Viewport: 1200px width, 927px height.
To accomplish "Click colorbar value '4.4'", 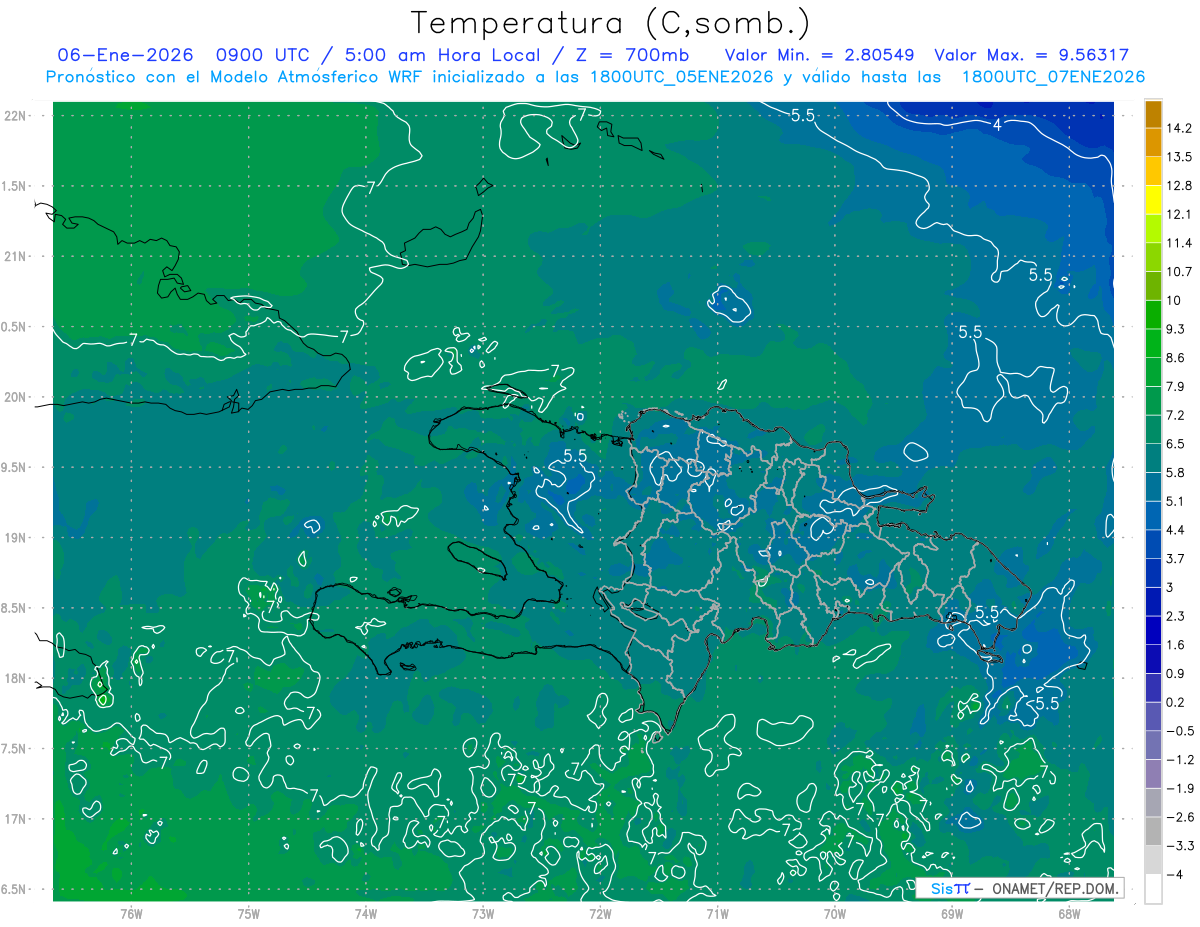I will point(1176,530).
